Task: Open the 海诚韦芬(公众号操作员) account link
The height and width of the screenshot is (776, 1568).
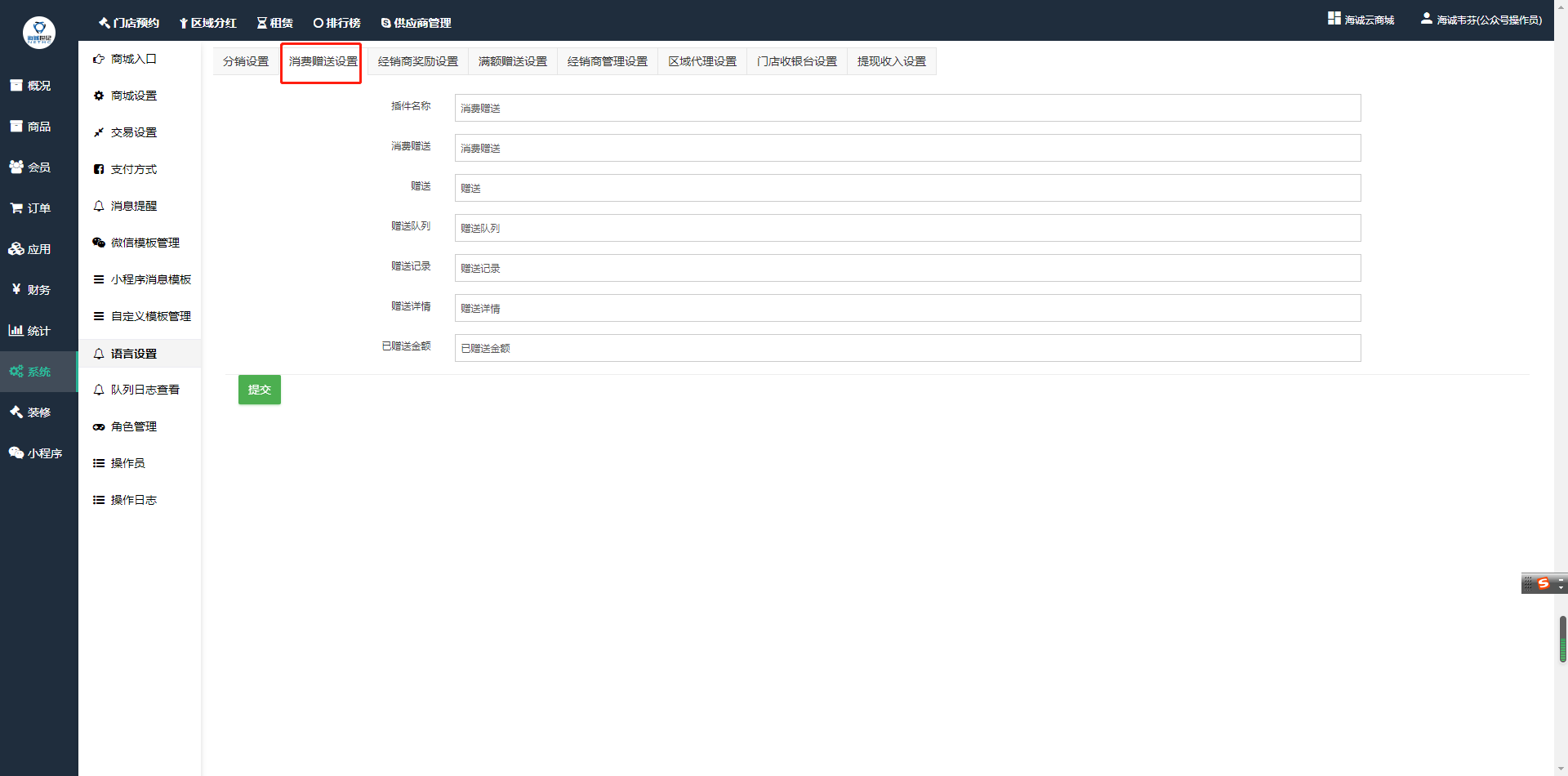Action: tap(1490, 20)
